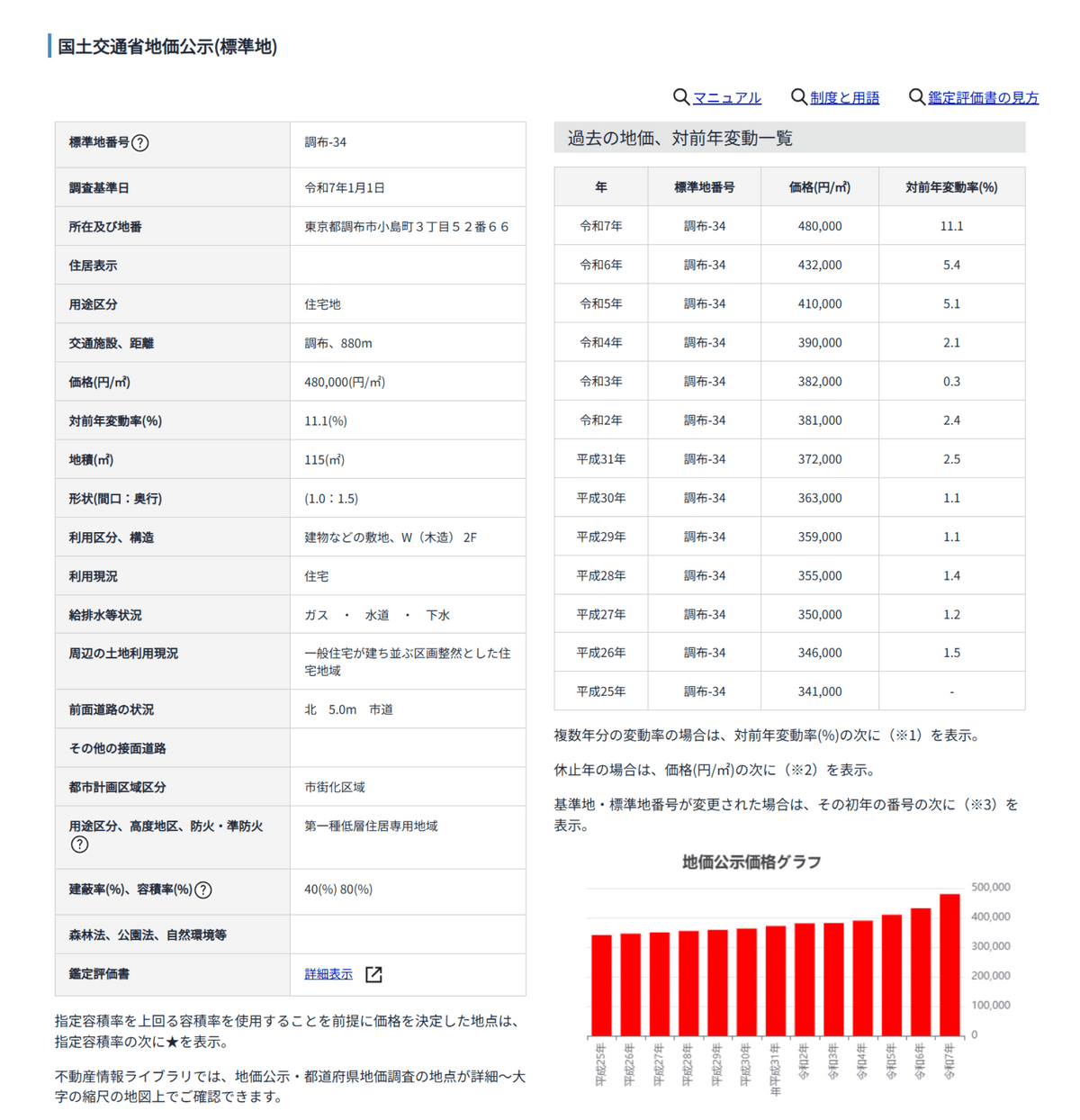Click the 11.1 change rate in history table
Screen dimensions: 1080x1120
951,226
